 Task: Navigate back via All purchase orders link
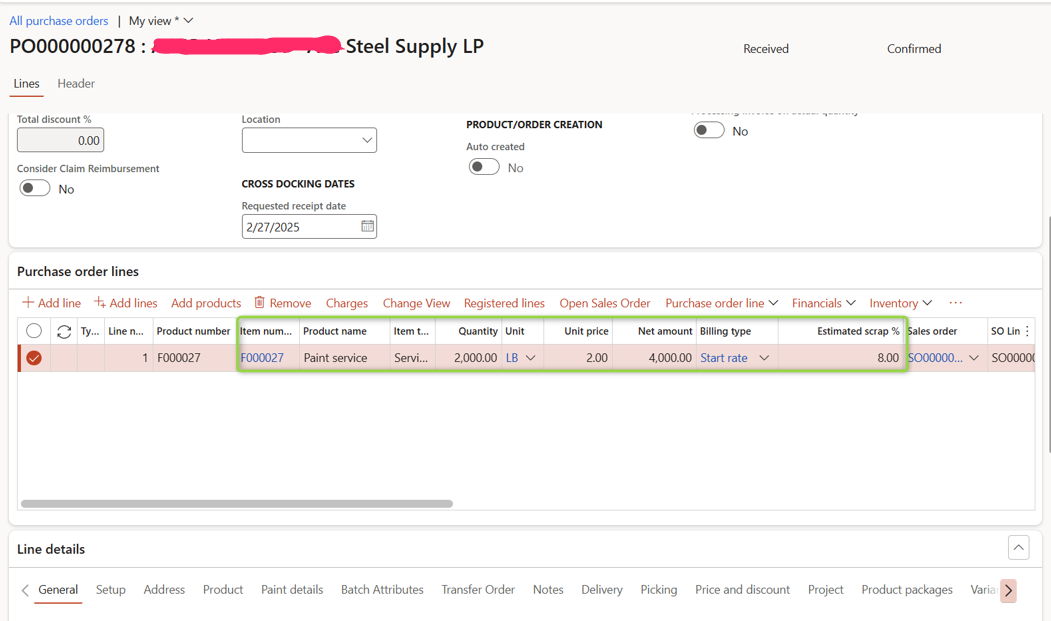coord(58,20)
